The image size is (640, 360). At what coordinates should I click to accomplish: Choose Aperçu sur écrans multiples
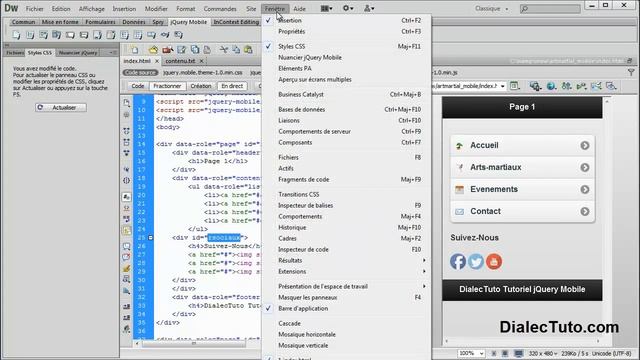tap(346, 80)
